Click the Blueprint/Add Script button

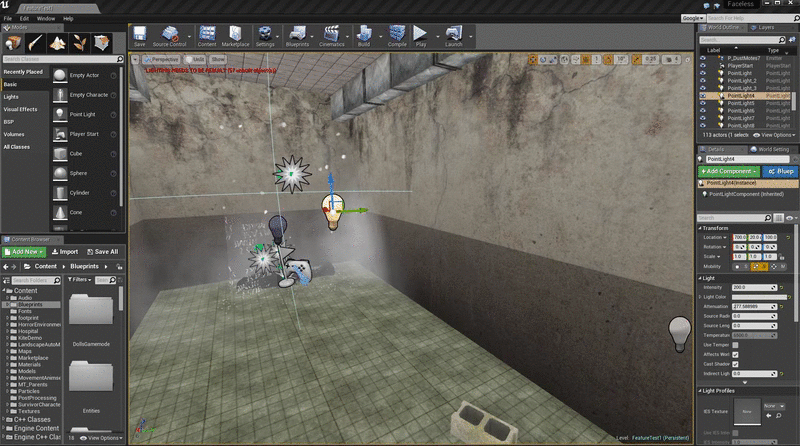tap(781, 171)
